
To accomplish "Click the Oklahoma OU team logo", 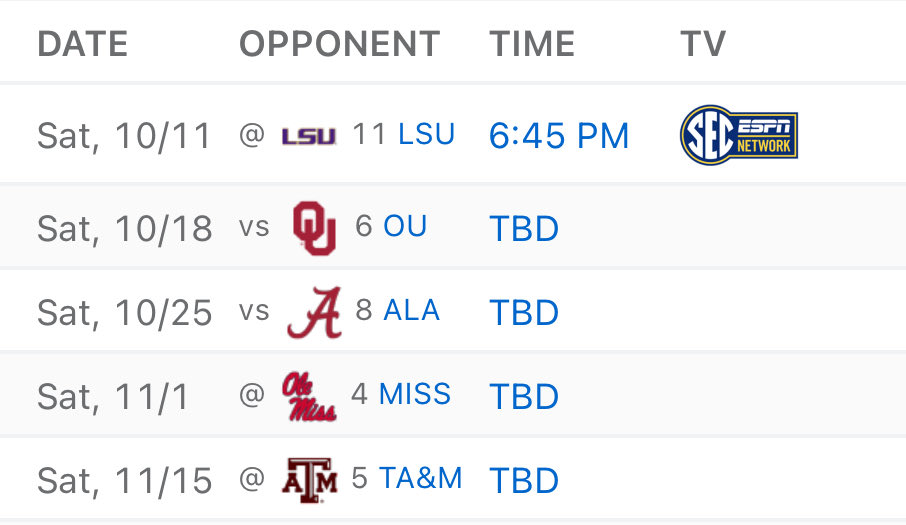I will (x=313, y=227).
